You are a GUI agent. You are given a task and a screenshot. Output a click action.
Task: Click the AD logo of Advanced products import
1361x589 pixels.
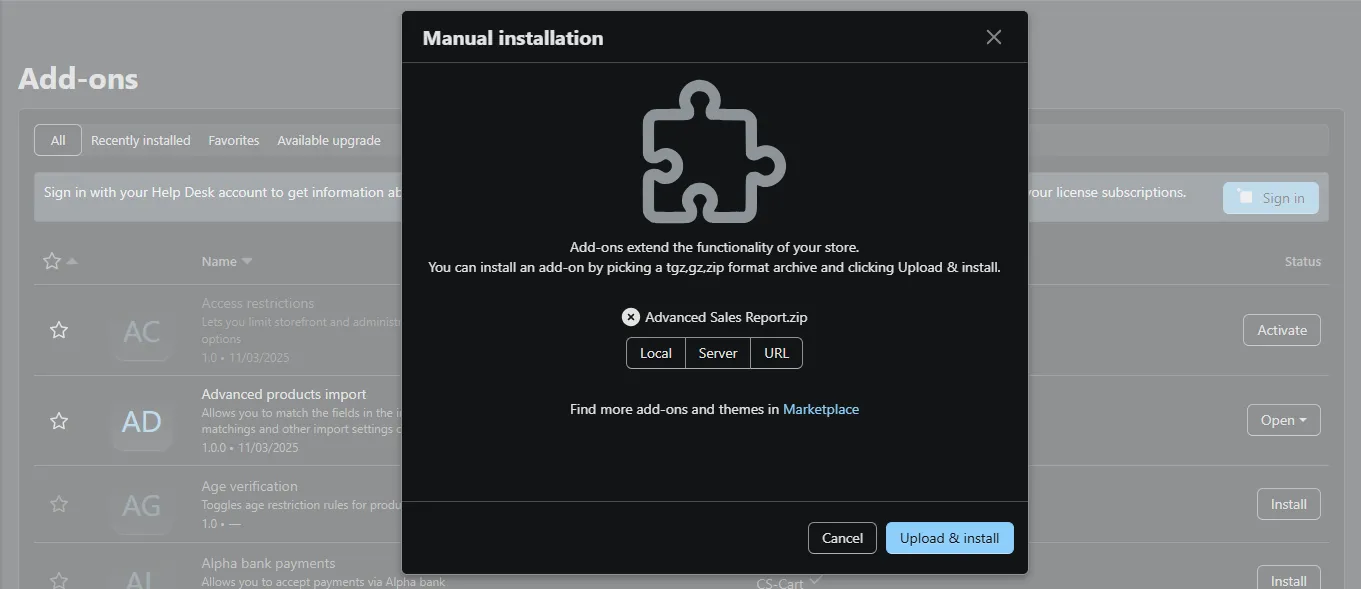[142, 421]
